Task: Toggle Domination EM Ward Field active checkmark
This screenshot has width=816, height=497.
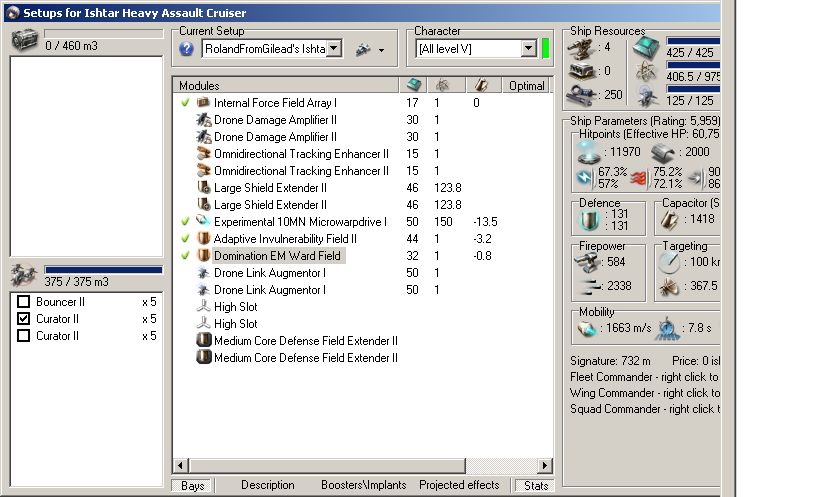Action: click(x=185, y=256)
